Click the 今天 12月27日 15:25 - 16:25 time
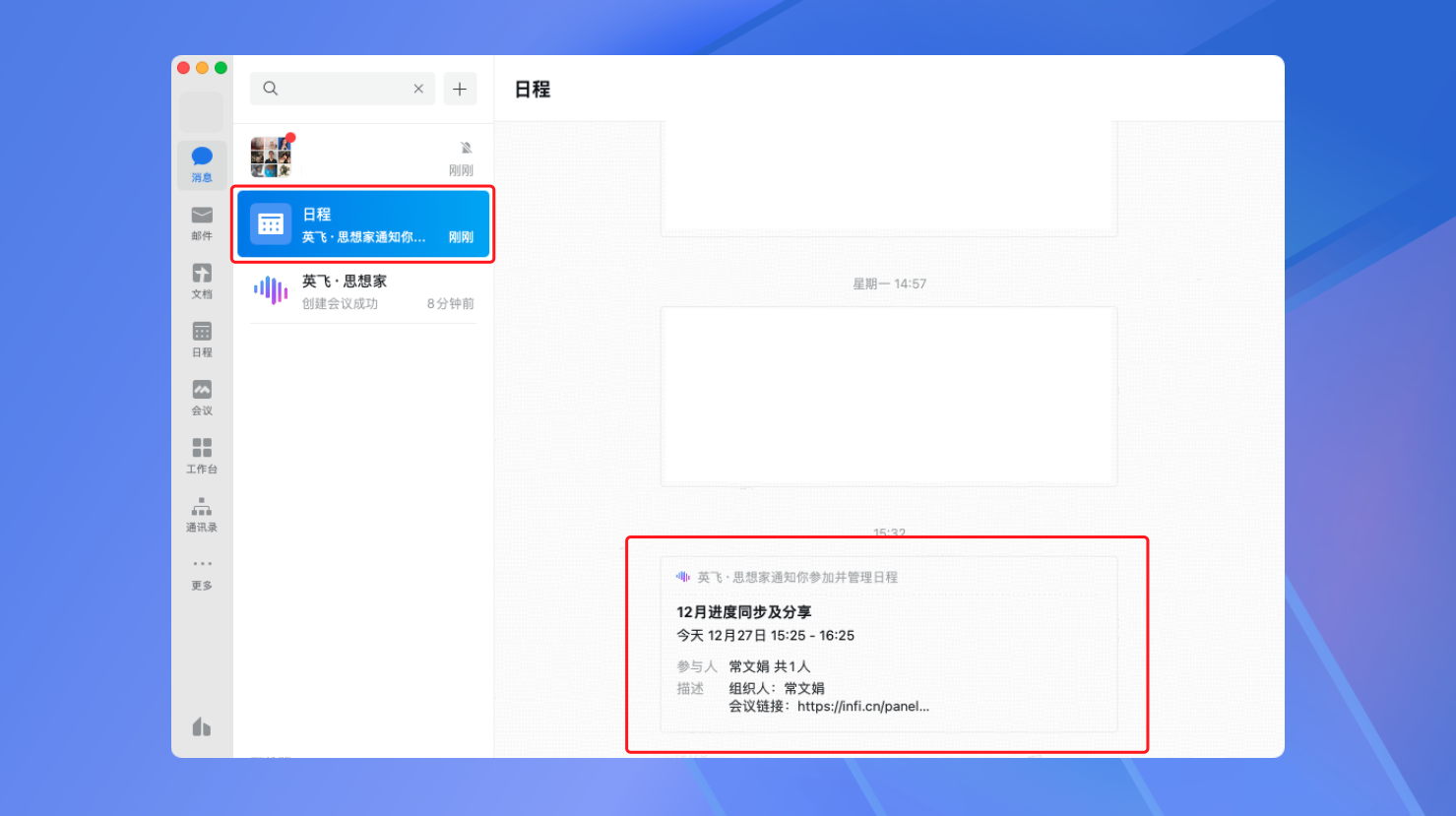Screen dimensions: 1456x816 (x=766, y=636)
